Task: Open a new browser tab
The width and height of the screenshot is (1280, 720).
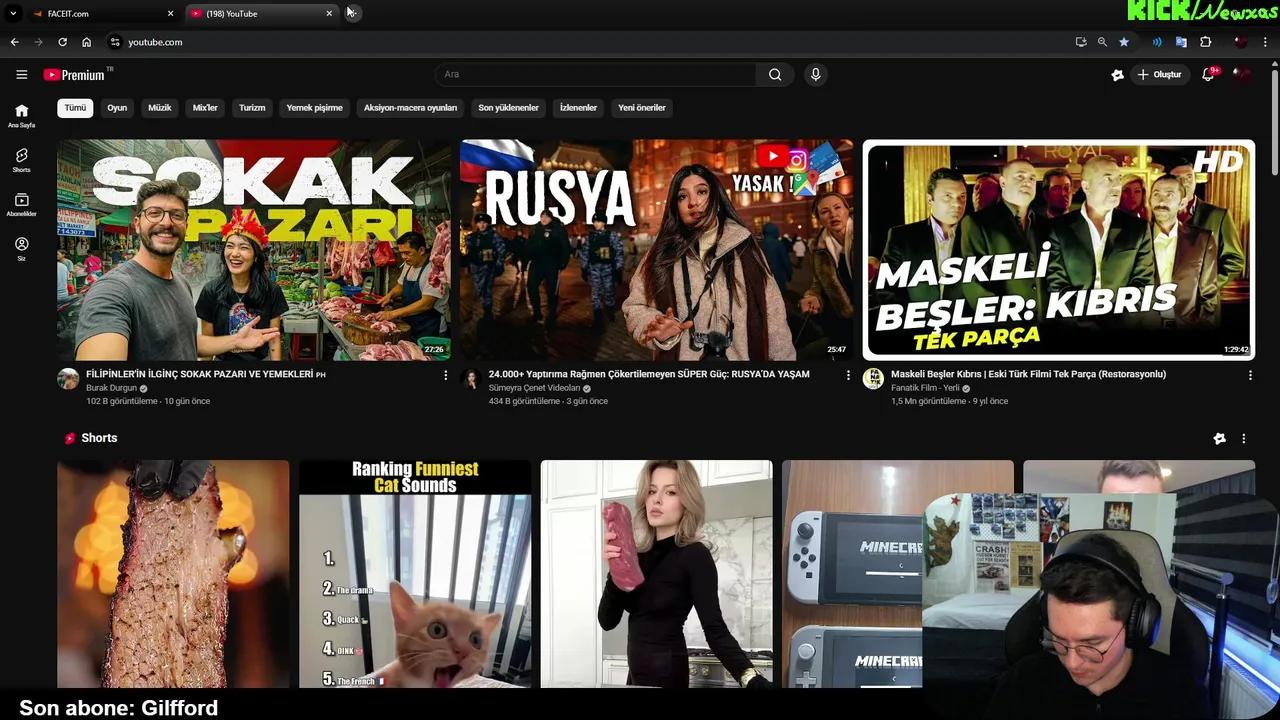Action: point(351,13)
